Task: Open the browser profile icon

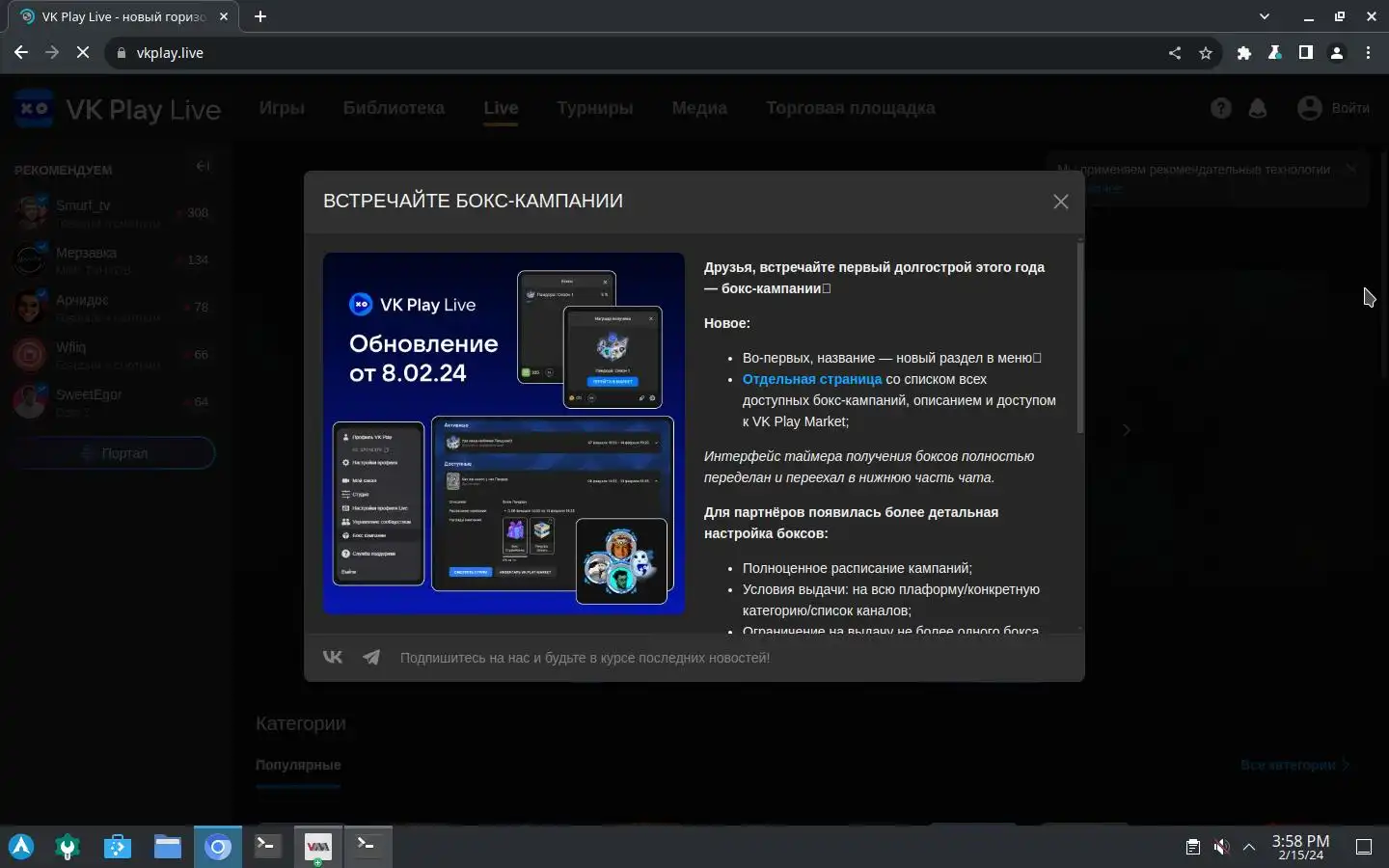Action: point(1337,53)
